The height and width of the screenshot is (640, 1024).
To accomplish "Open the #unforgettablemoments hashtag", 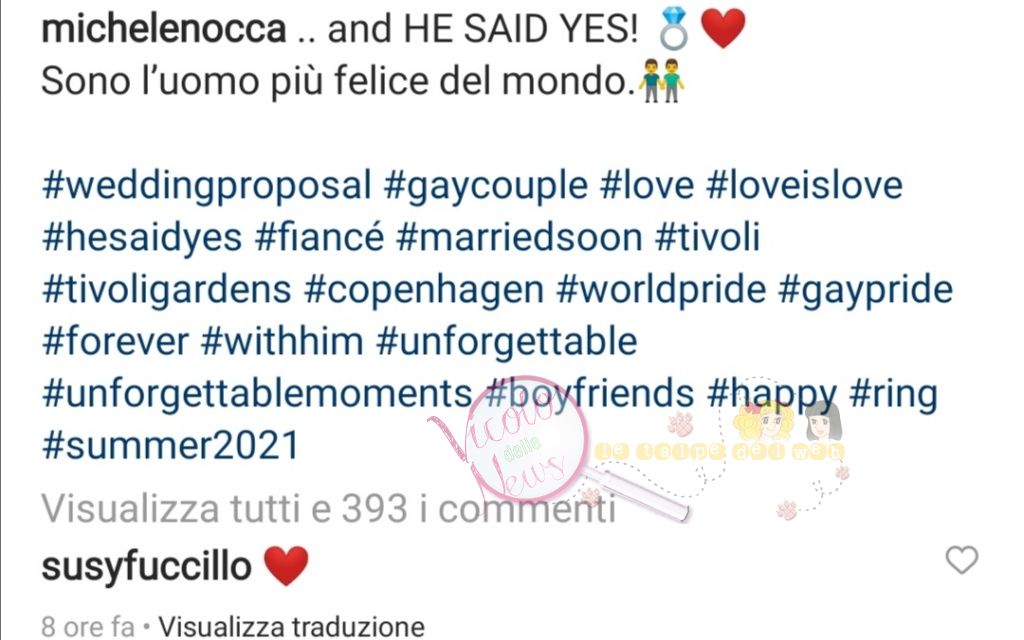I will click(257, 394).
